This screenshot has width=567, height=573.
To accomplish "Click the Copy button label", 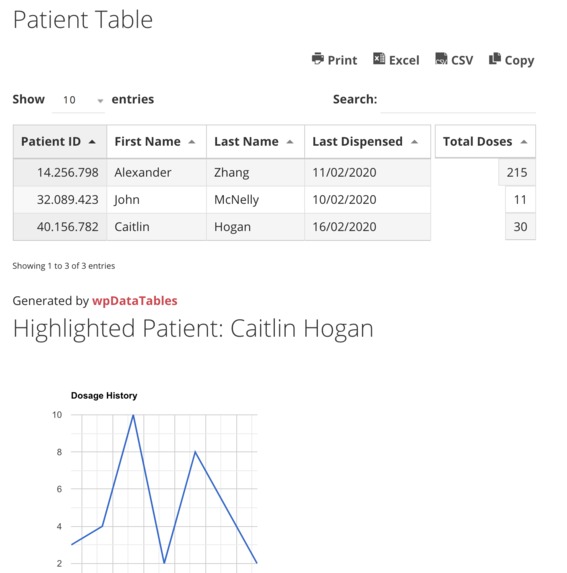I will (519, 61).
